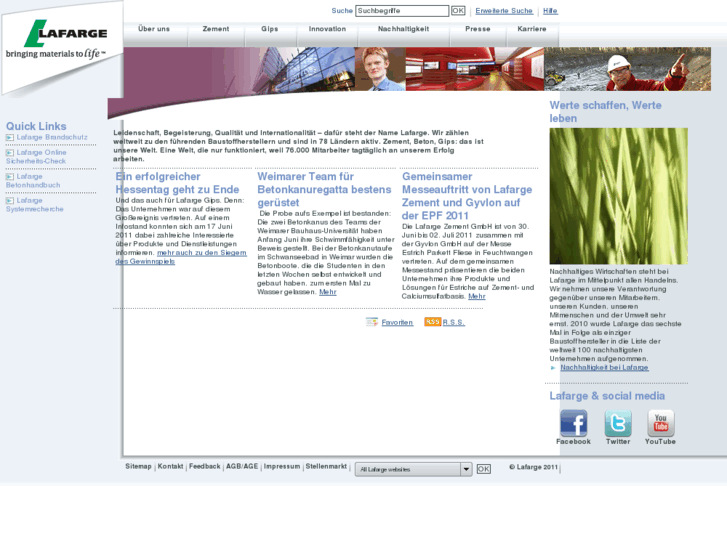Open the Nachhaltigkeit menu
This screenshot has width=727, height=545.
(403, 29)
